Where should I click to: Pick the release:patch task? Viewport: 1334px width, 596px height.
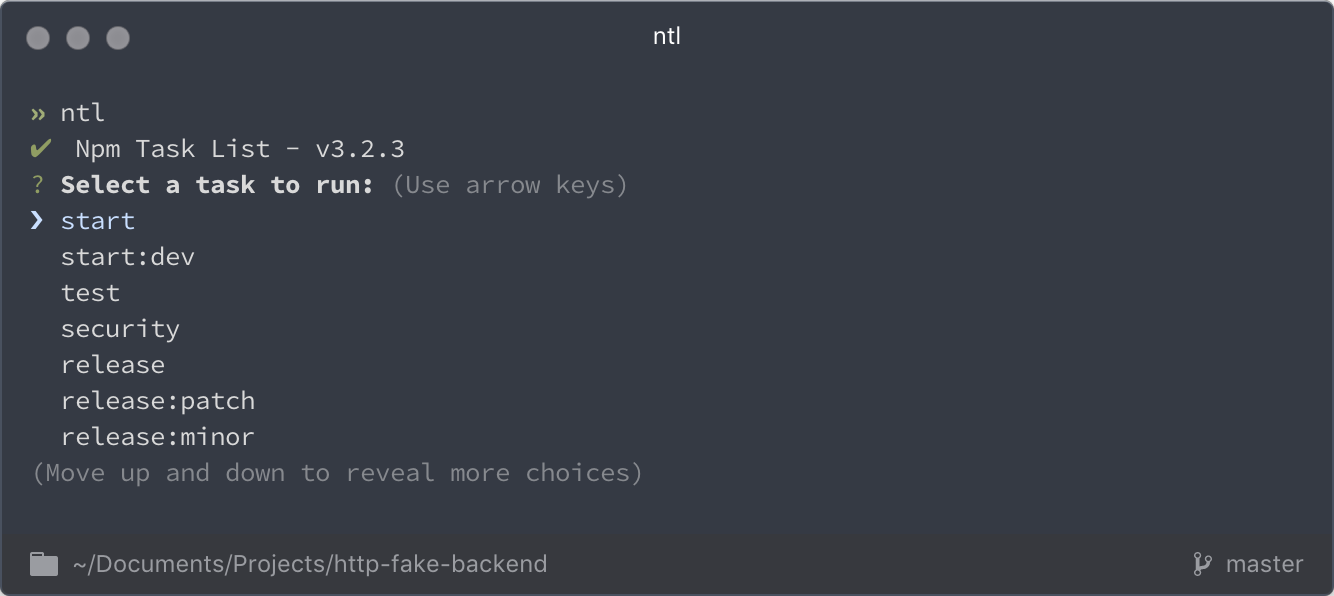coord(157,400)
